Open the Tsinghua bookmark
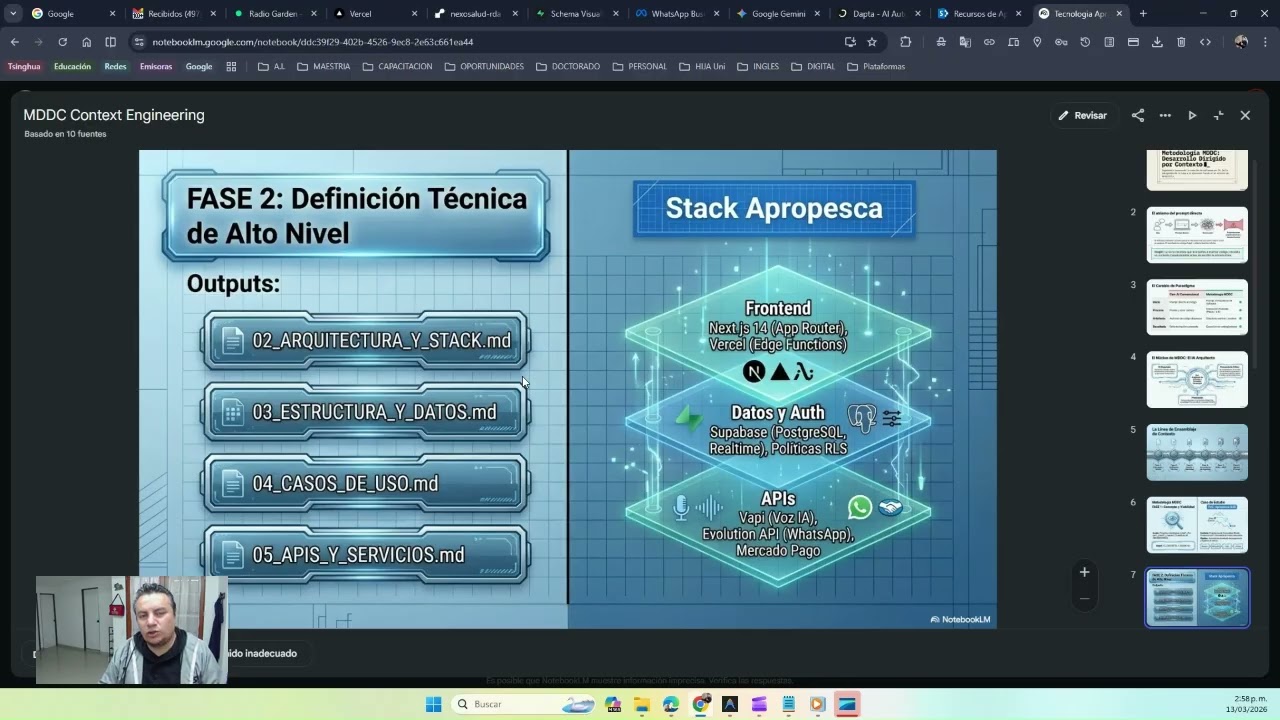Screen dimensions: 1280x720 (25, 67)
